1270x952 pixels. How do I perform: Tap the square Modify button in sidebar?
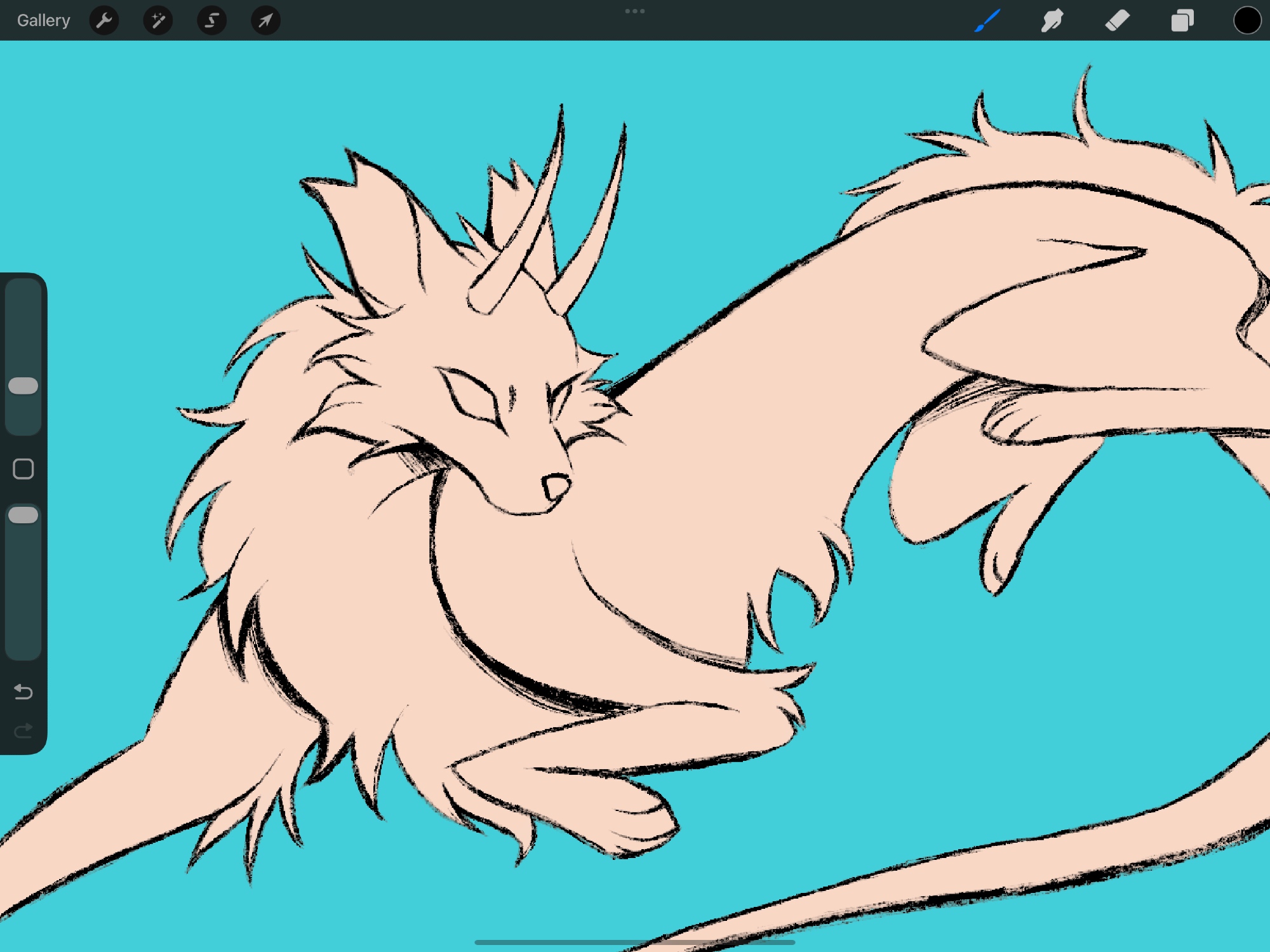[23, 469]
